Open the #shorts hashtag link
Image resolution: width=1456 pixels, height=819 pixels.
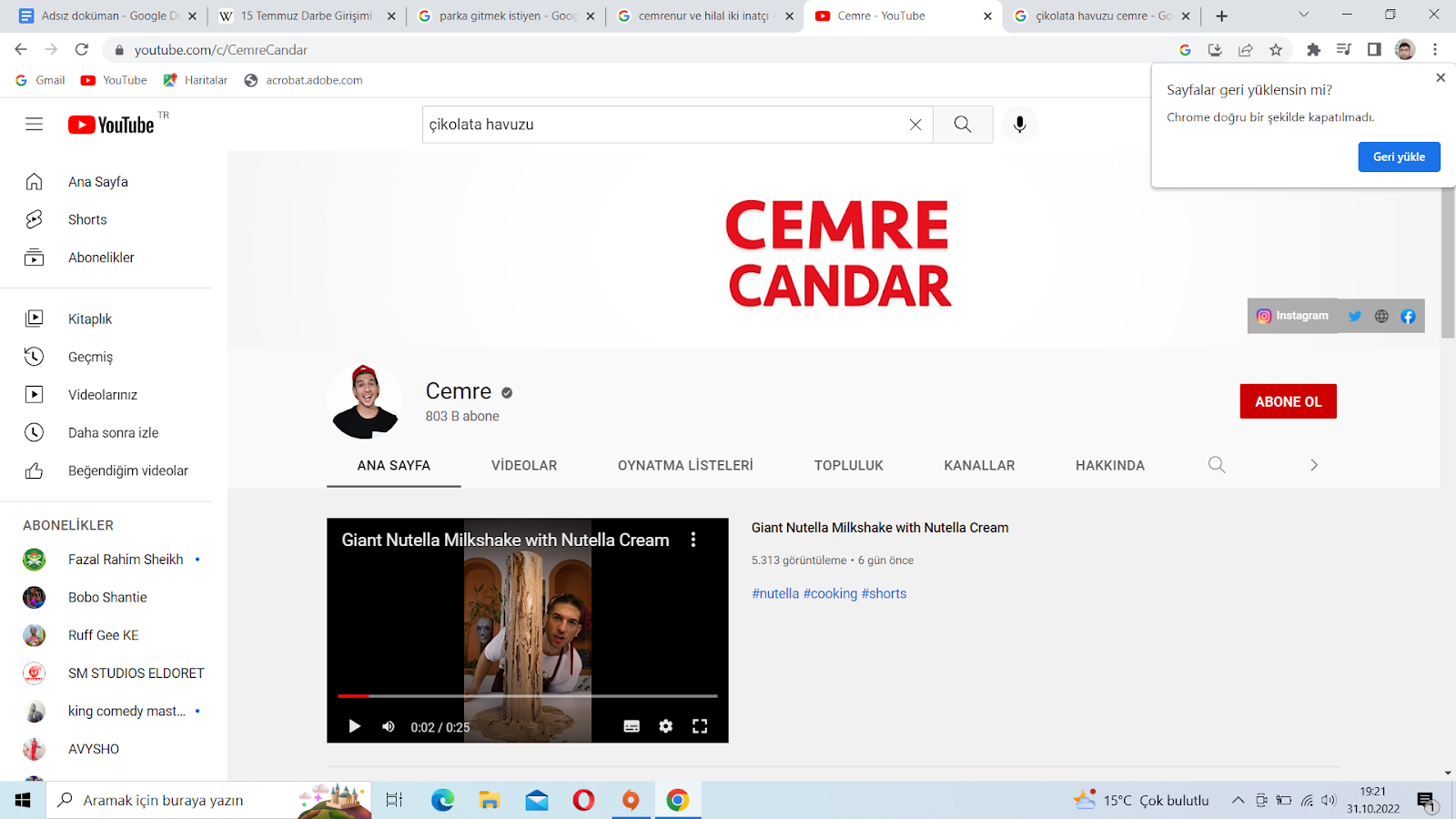click(x=884, y=593)
